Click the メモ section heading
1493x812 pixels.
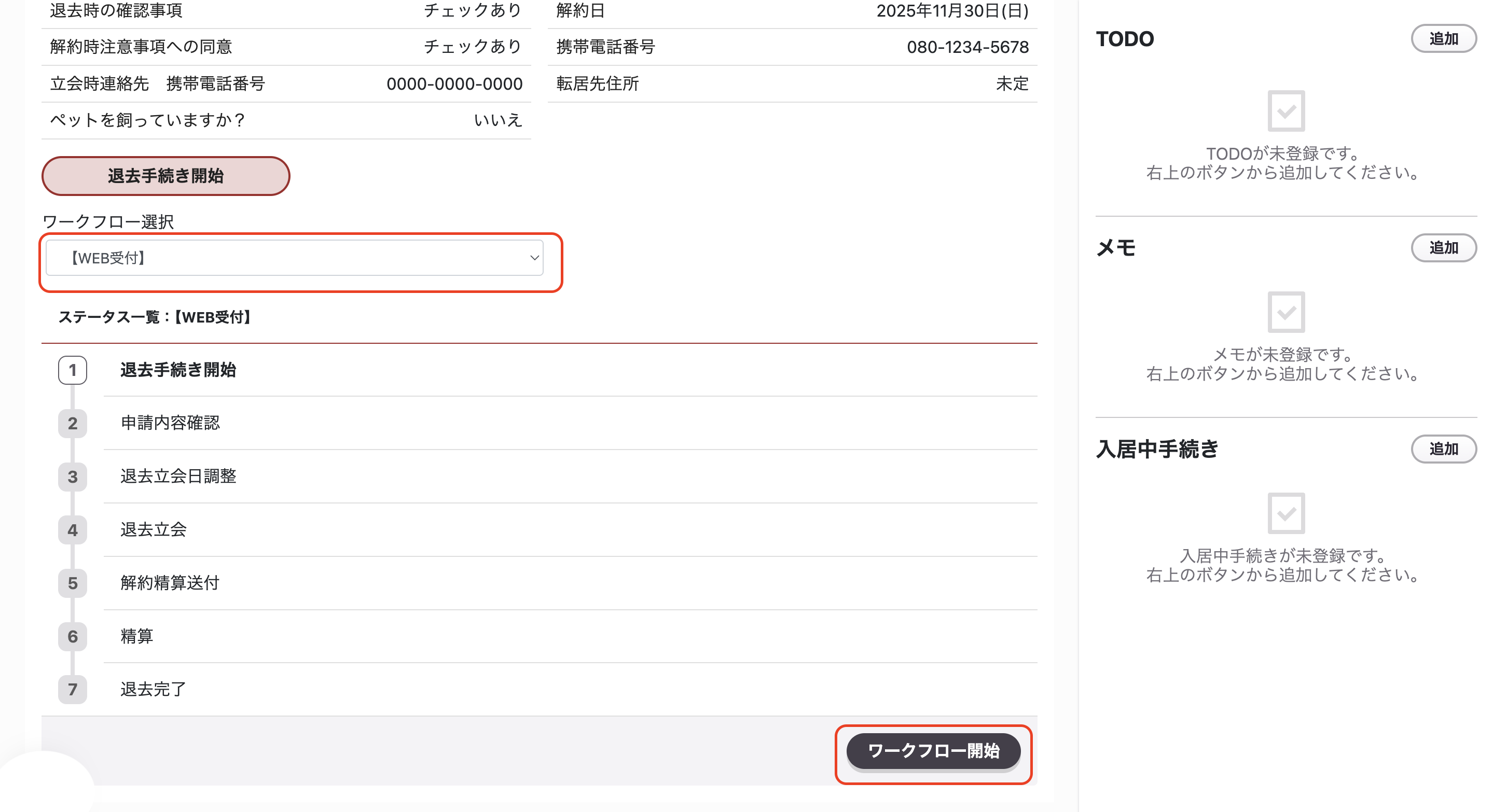(x=1116, y=248)
